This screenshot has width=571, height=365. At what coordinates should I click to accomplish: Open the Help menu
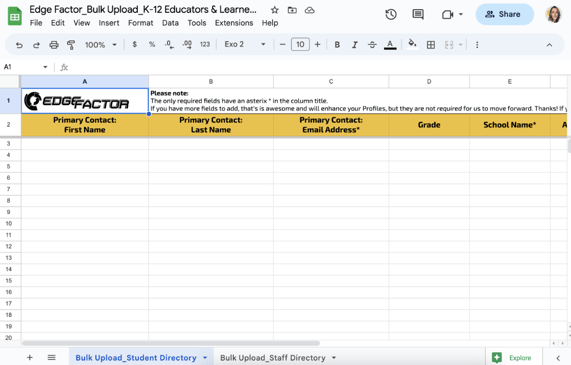pos(270,23)
